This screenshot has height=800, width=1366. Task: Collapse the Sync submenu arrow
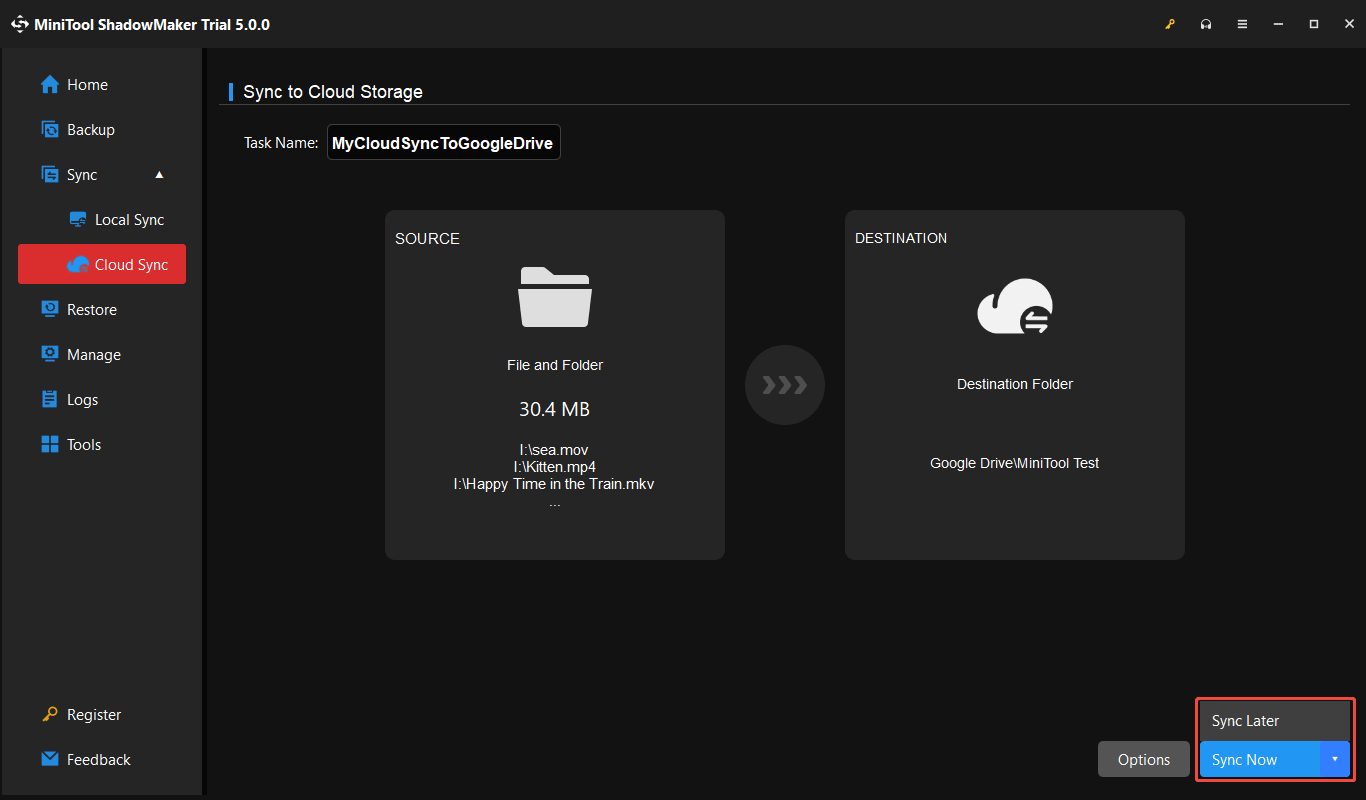[x=159, y=175]
